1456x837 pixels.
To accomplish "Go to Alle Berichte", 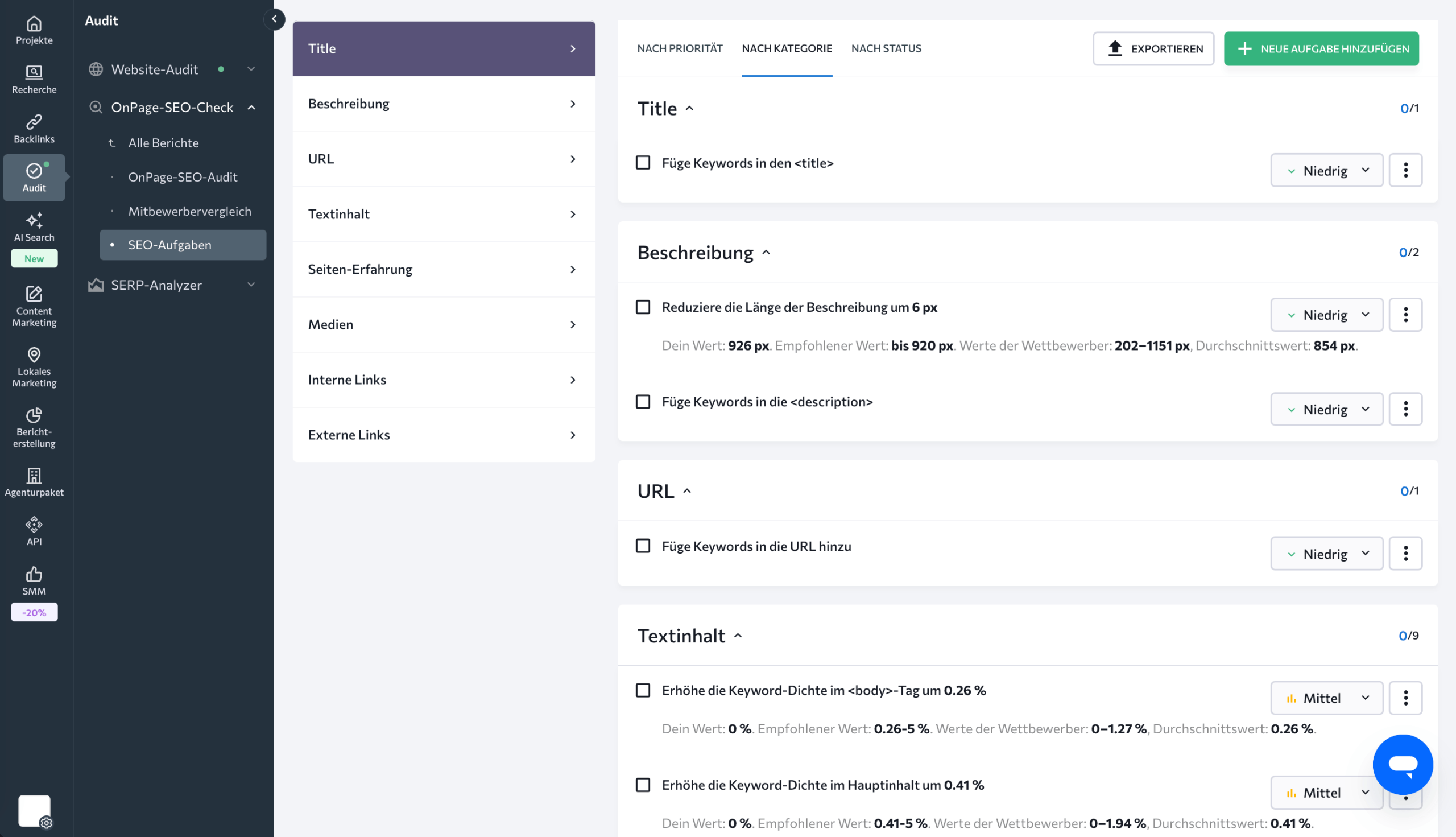I will 163,143.
